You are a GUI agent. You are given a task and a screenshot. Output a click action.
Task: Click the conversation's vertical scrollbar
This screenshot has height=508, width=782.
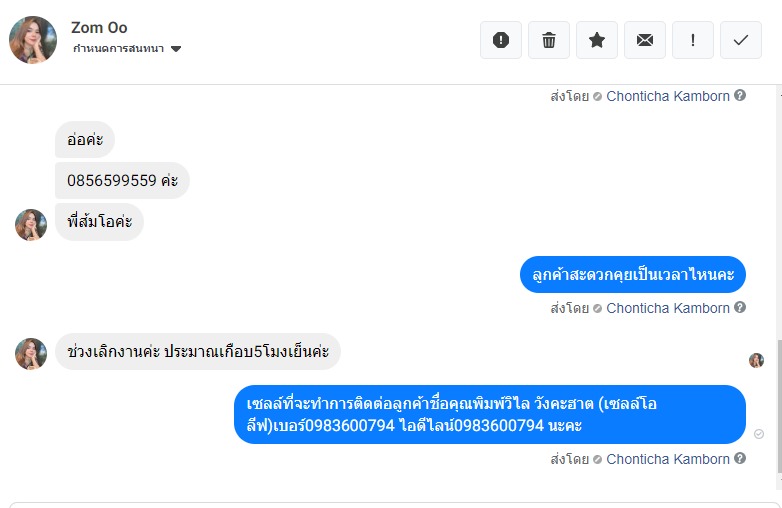(777, 400)
